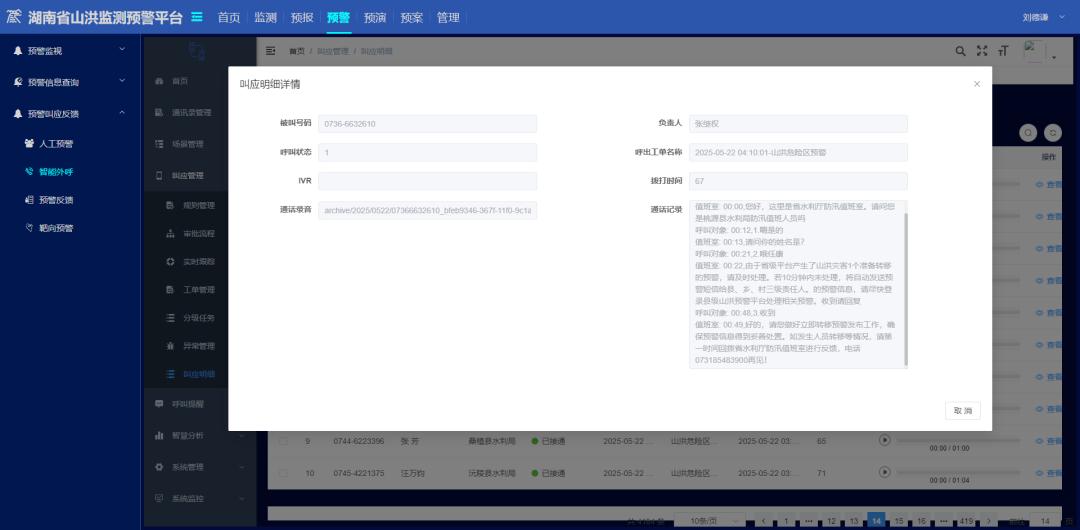Switch to the 预演 top navigation tab
Viewport: 1080px width, 530px height.
pos(375,17)
